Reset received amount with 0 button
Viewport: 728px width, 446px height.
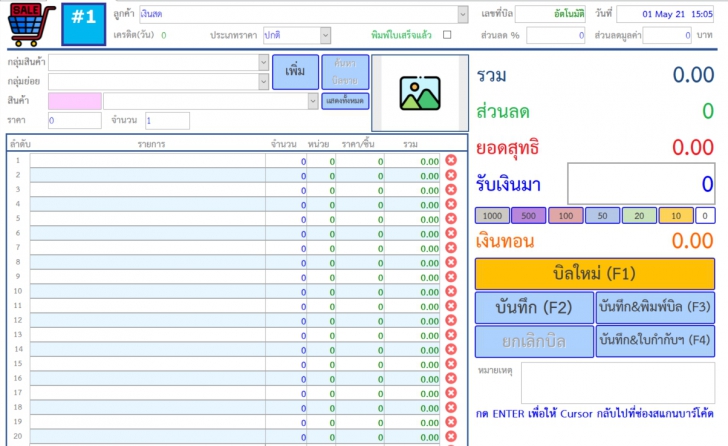coord(705,216)
